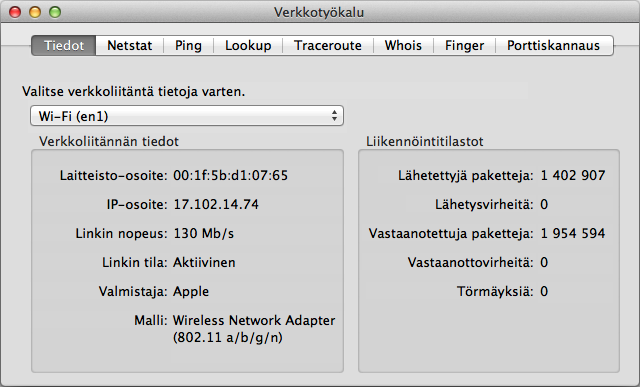
Task: Click the link status value Aktiivinen
Action: point(204,262)
